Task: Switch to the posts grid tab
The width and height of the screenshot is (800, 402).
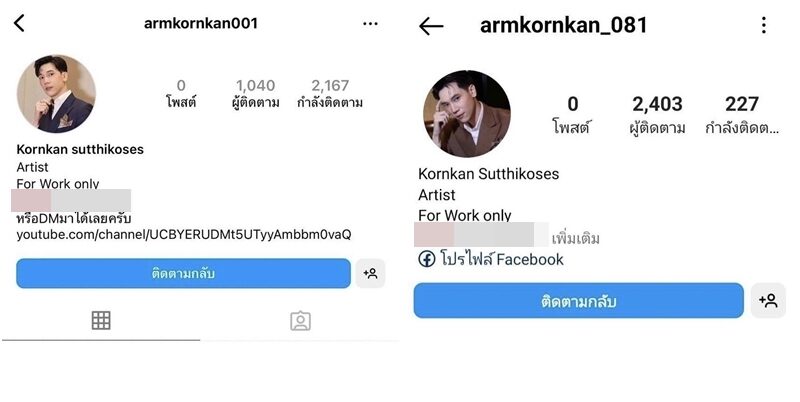Action: [x=101, y=321]
